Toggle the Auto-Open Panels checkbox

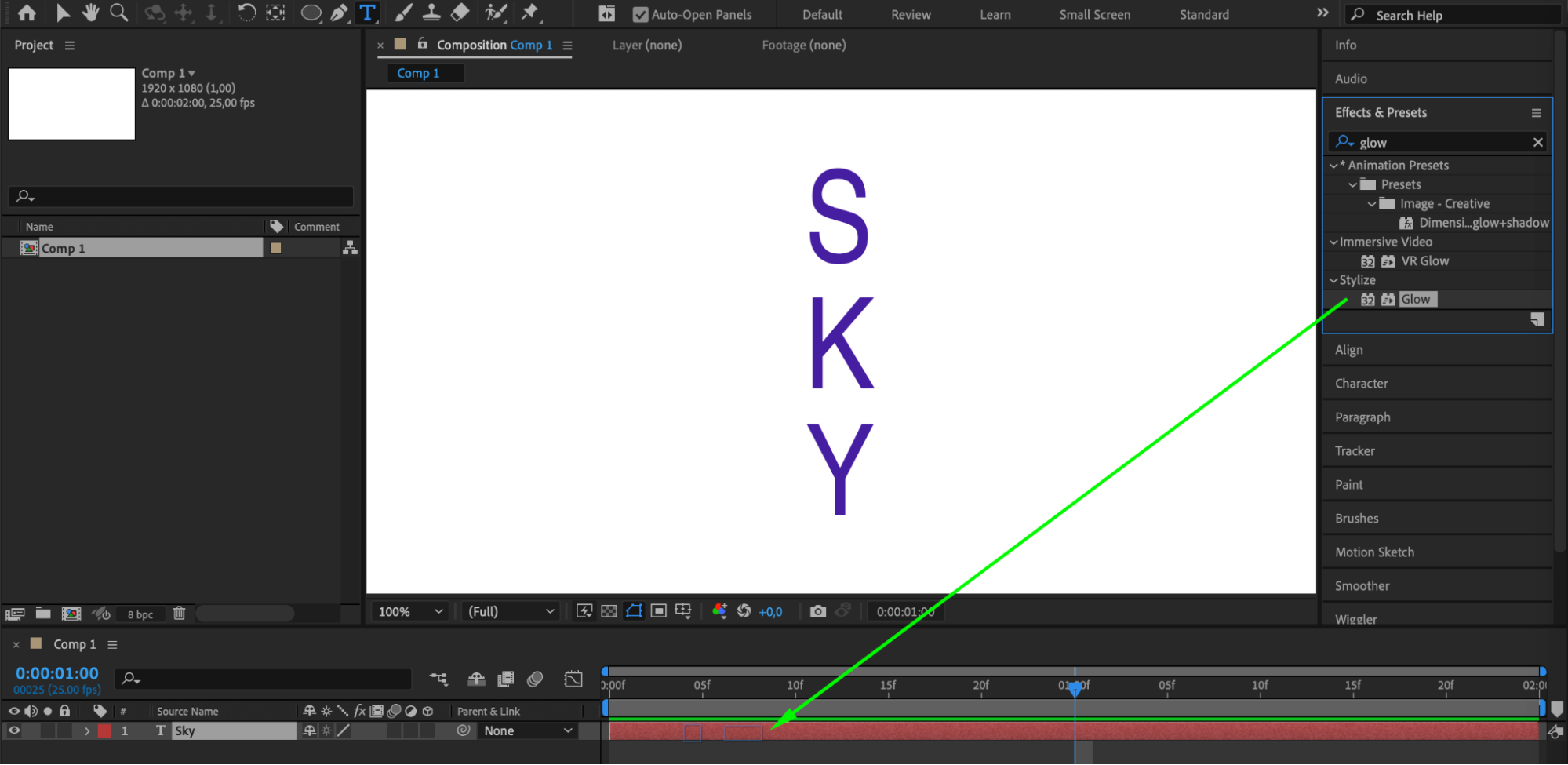point(641,14)
